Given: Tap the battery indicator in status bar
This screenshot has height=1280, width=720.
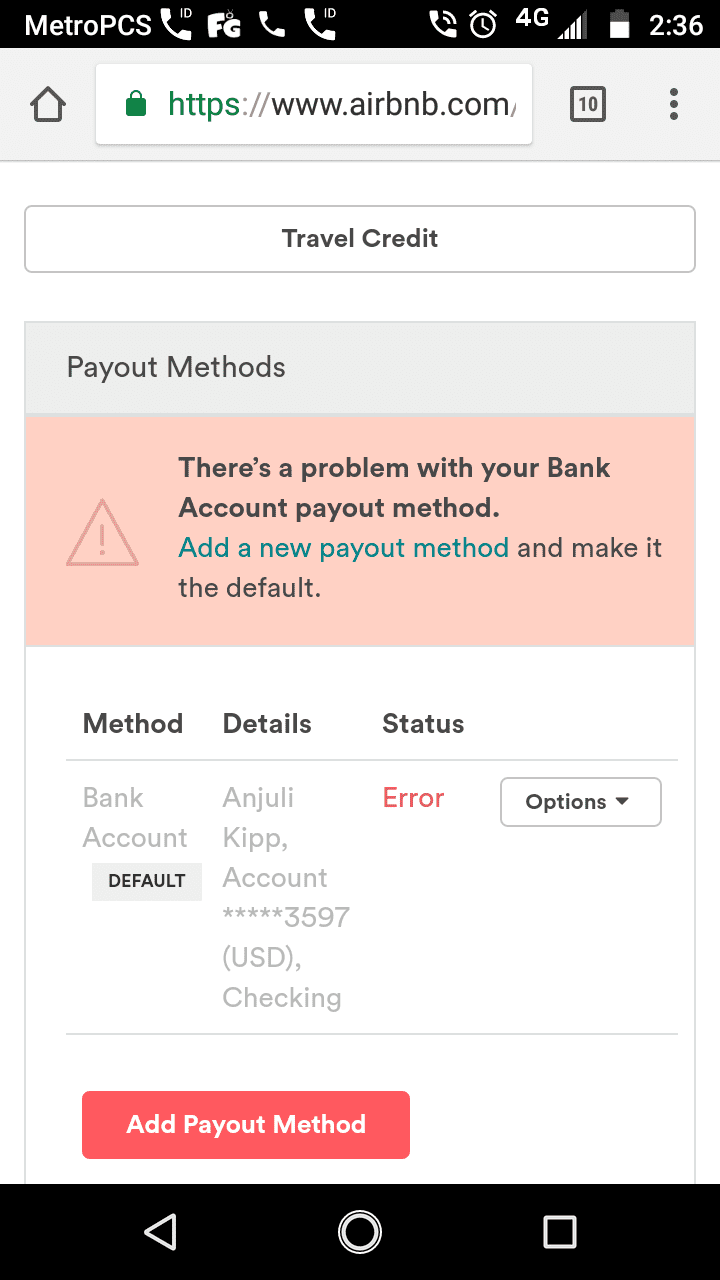Looking at the screenshot, I should [620, 24].
